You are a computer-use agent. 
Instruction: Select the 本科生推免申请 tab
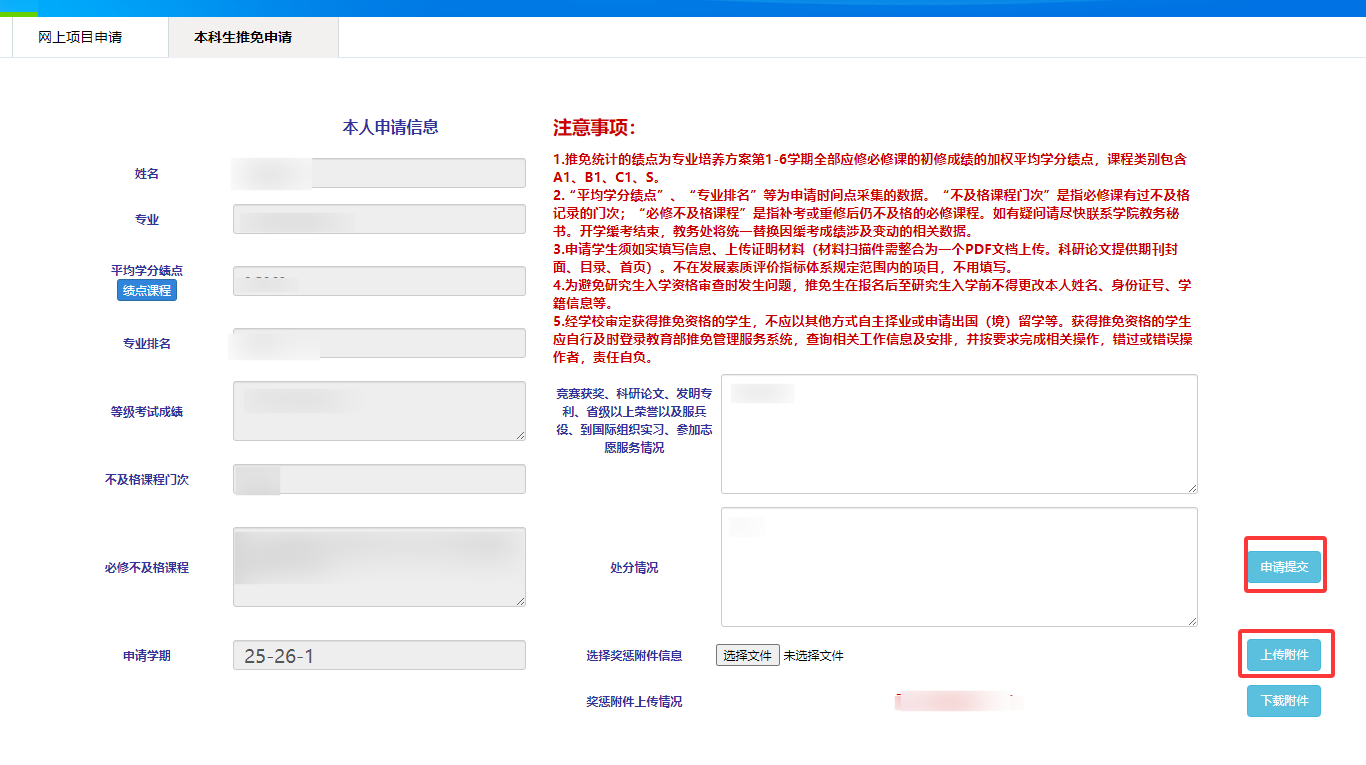(243, 37)
